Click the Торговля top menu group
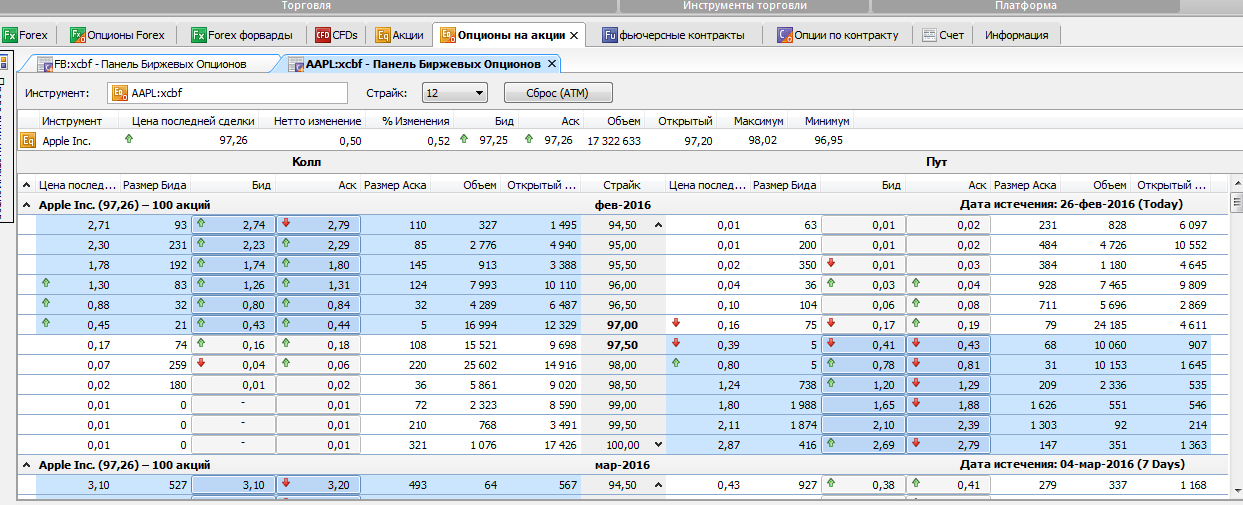This screenshot has height=505, width=1243. (x=306, y=6)
